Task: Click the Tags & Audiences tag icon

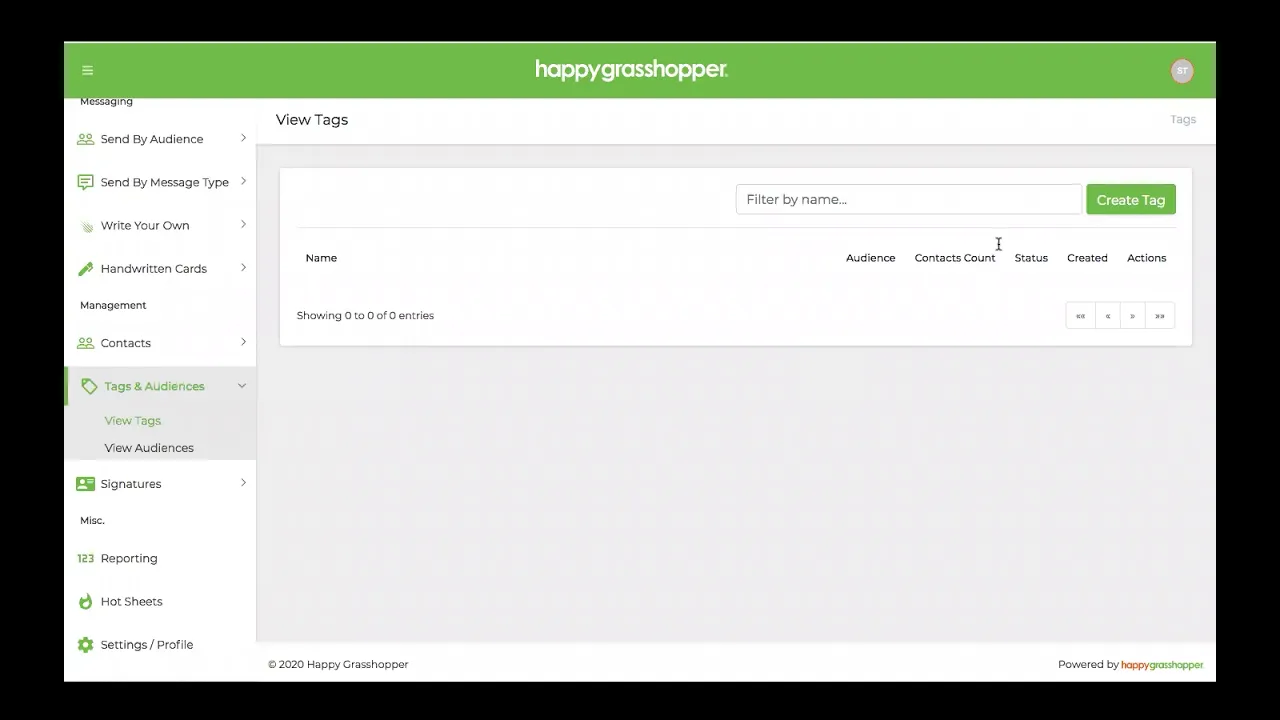Action: [89, 386]
